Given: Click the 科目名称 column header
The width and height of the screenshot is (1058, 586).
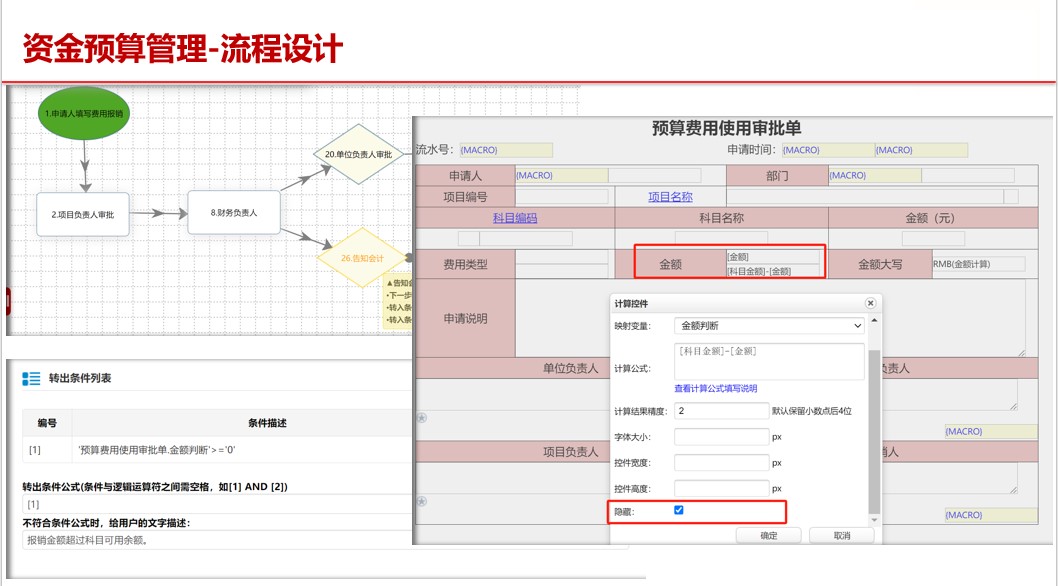Looking at the screenshot, I should click(x=721, y=217).
